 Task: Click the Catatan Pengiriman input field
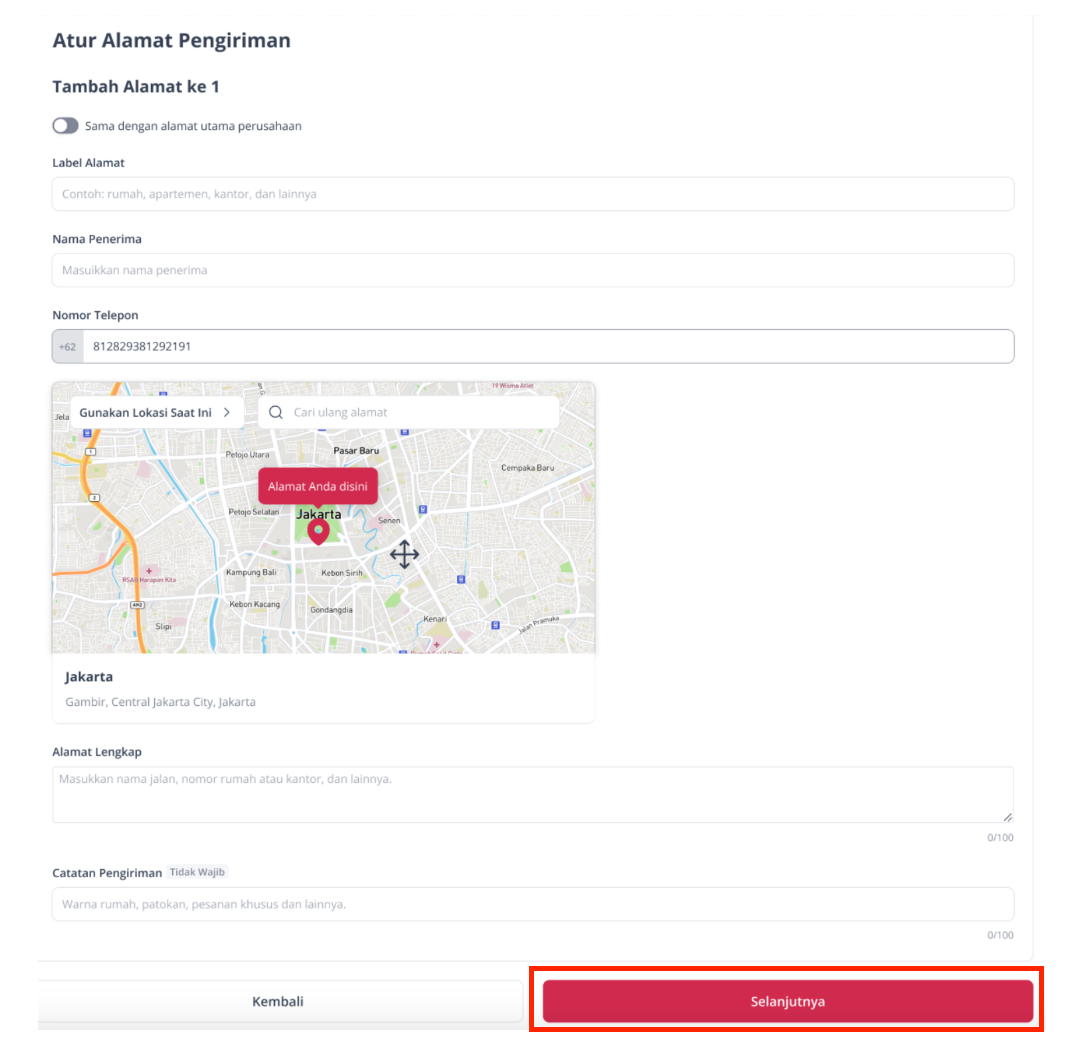(x=533, y=904)
